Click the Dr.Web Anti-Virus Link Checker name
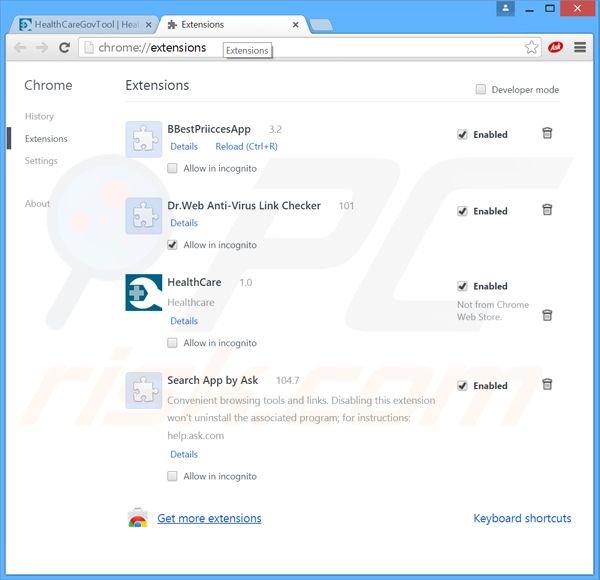The width and height of the screenshot is (600, 580). [x=244, y=206]
